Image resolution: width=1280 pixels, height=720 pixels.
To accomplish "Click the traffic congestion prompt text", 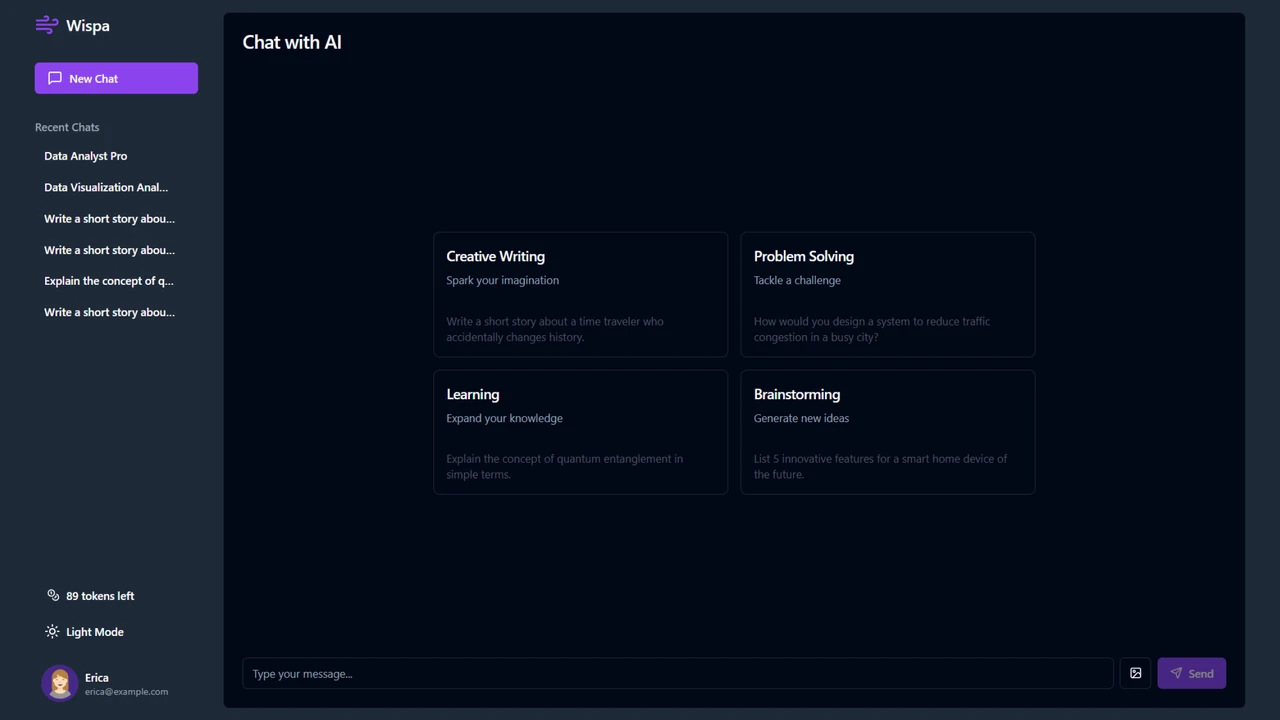I will click(872, 329).
